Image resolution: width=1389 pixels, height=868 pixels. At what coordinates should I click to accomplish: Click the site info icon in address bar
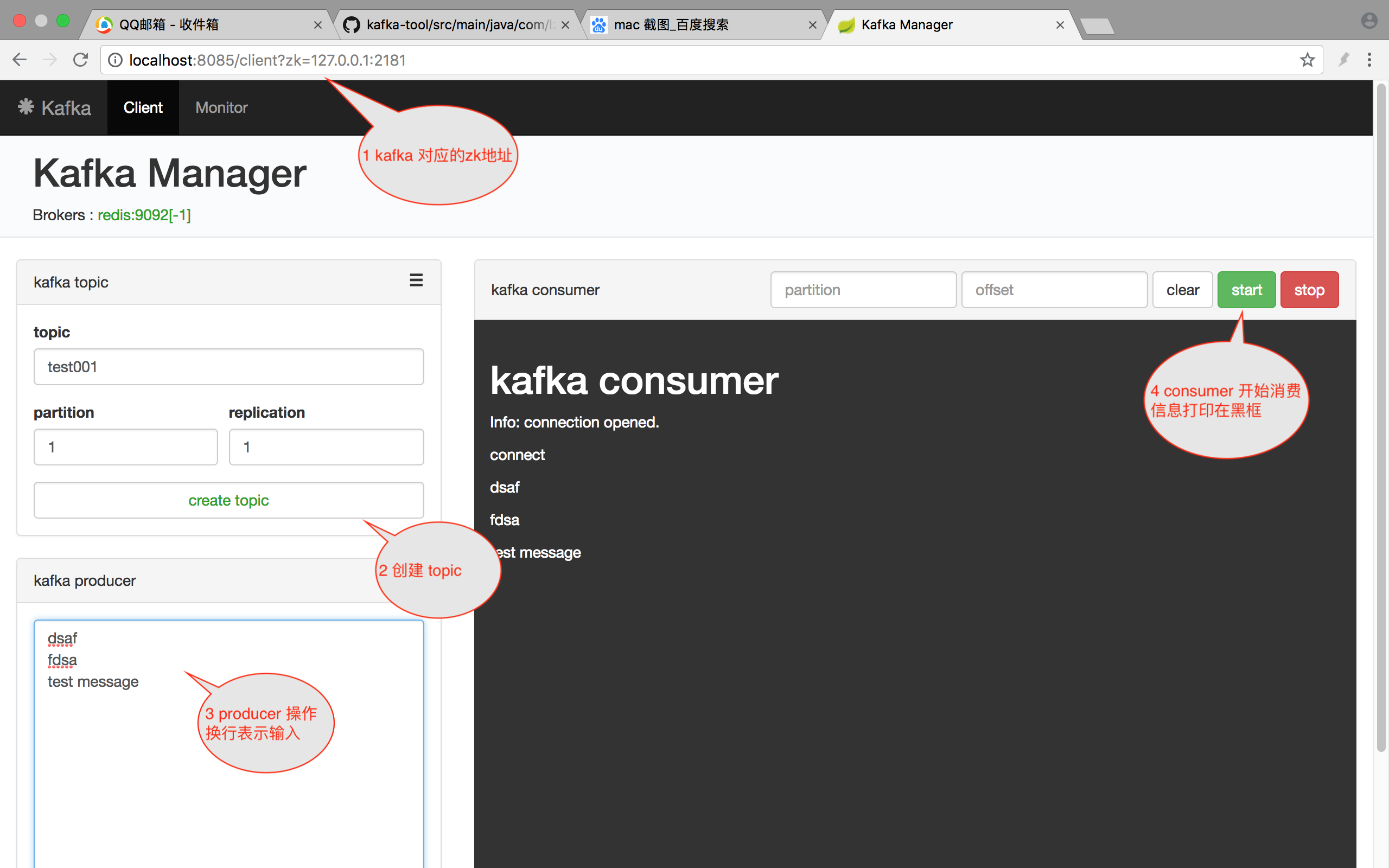[116, 60]
